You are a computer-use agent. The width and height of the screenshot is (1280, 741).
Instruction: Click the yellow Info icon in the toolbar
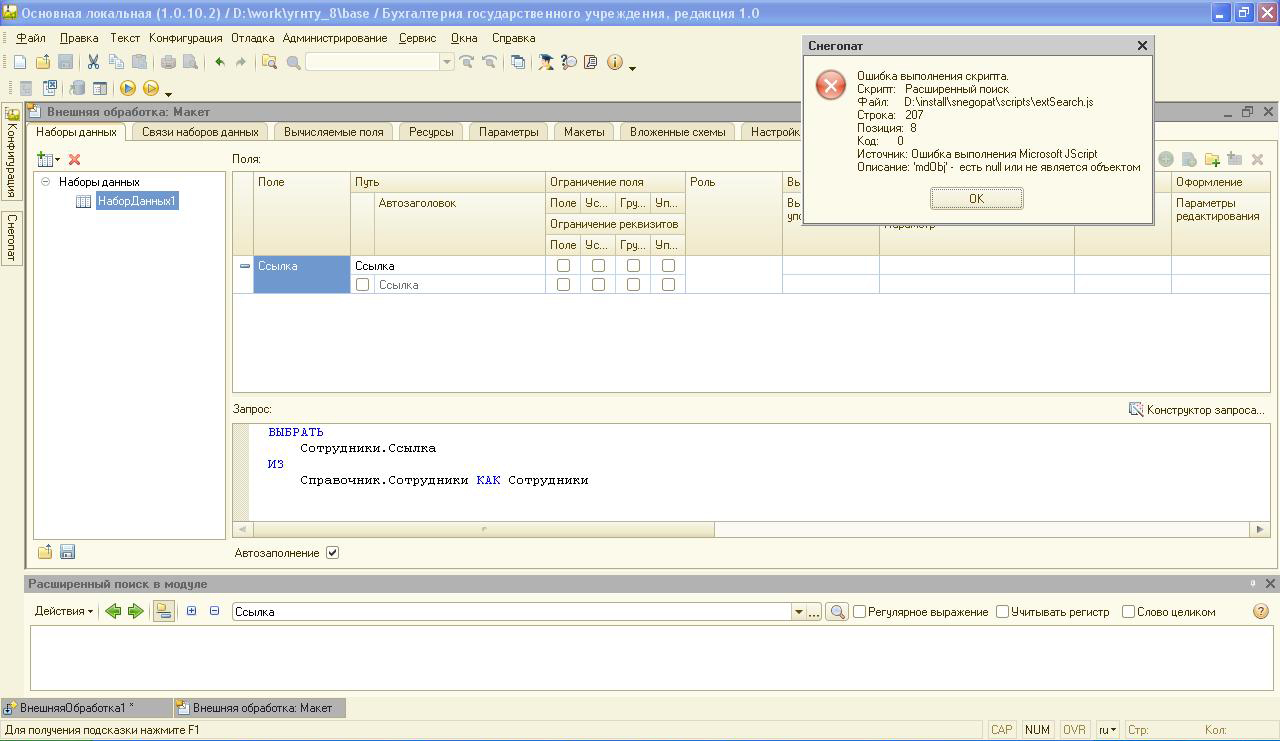click(614, 62)
